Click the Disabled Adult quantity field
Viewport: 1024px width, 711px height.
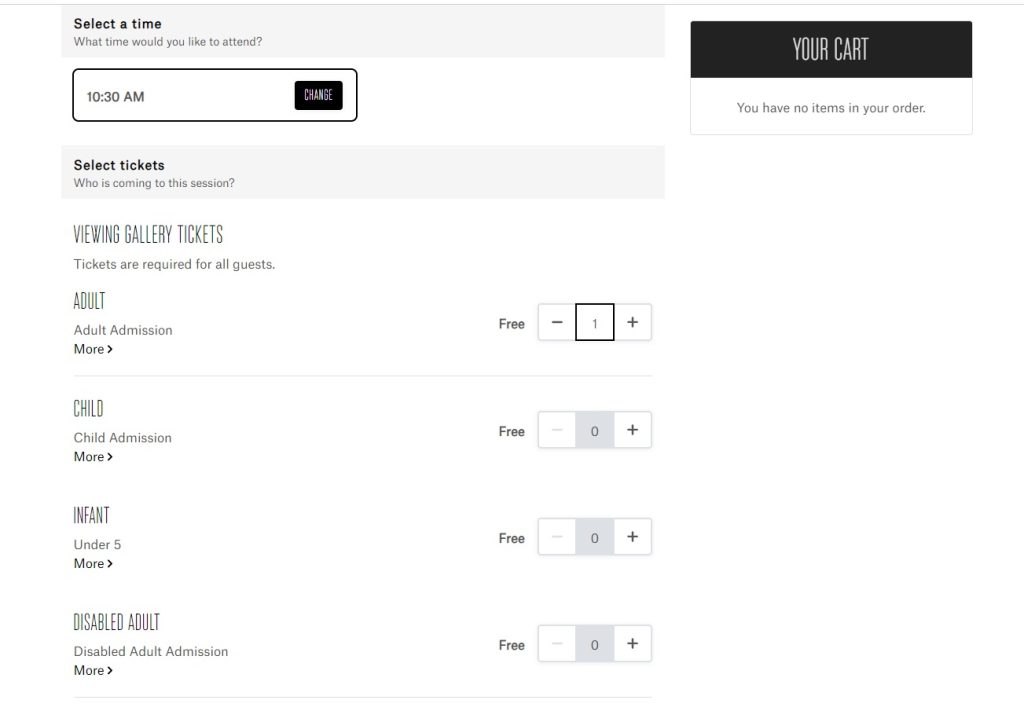tap(595, 645)
